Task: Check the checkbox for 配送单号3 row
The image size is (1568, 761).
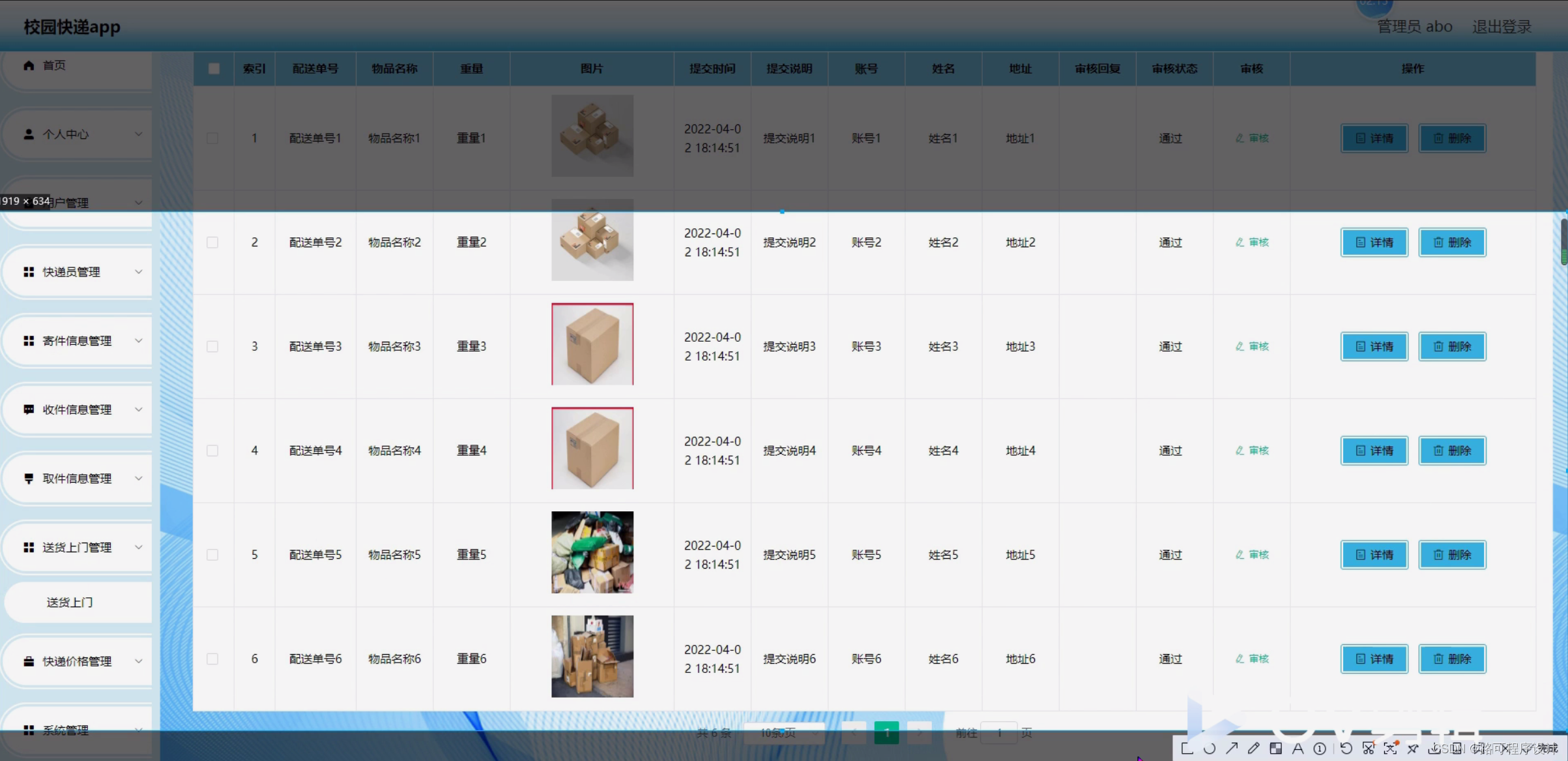Action: 212,346
